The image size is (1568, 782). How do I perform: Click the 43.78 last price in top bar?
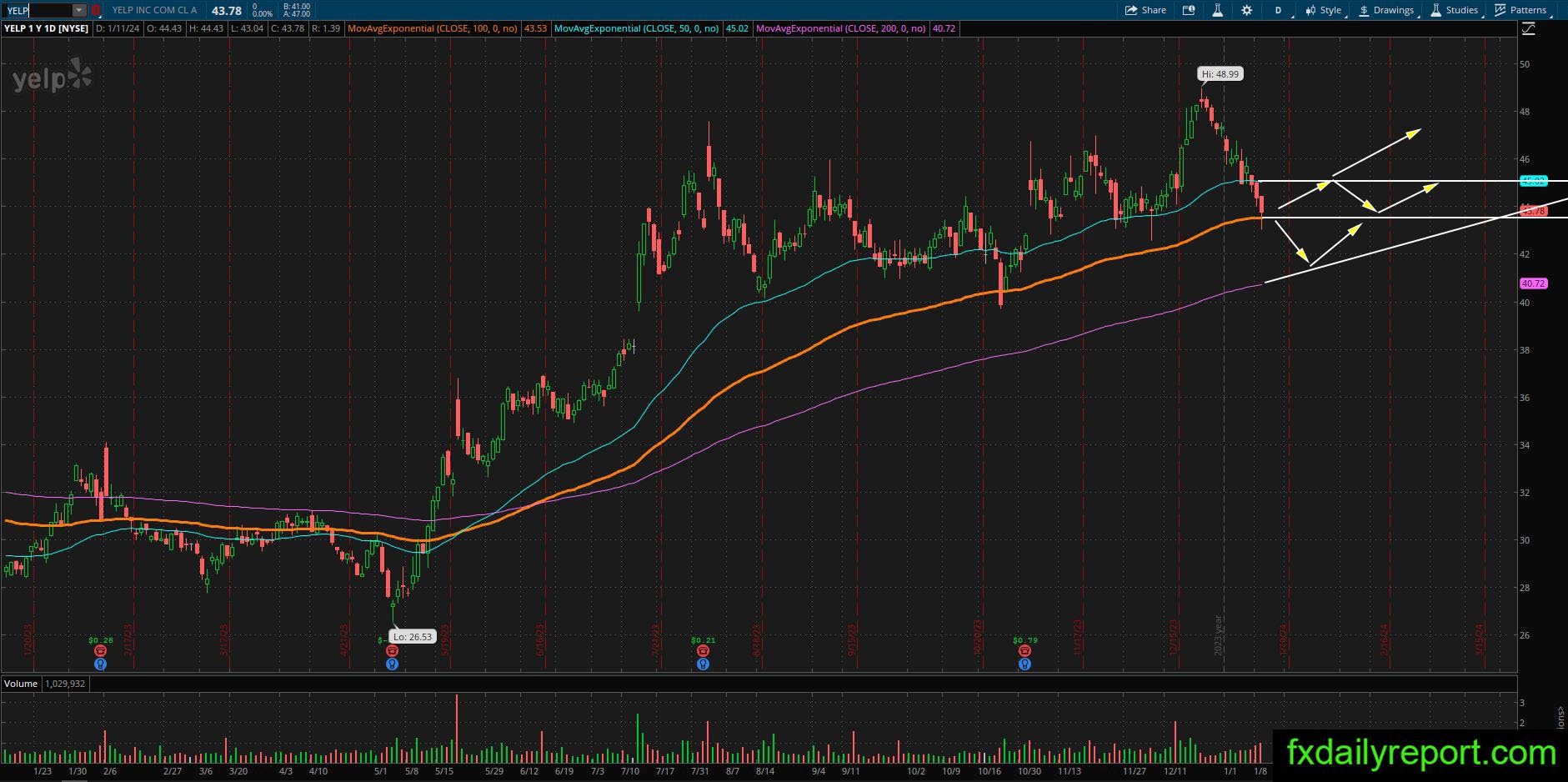click(x=227, y=11)
